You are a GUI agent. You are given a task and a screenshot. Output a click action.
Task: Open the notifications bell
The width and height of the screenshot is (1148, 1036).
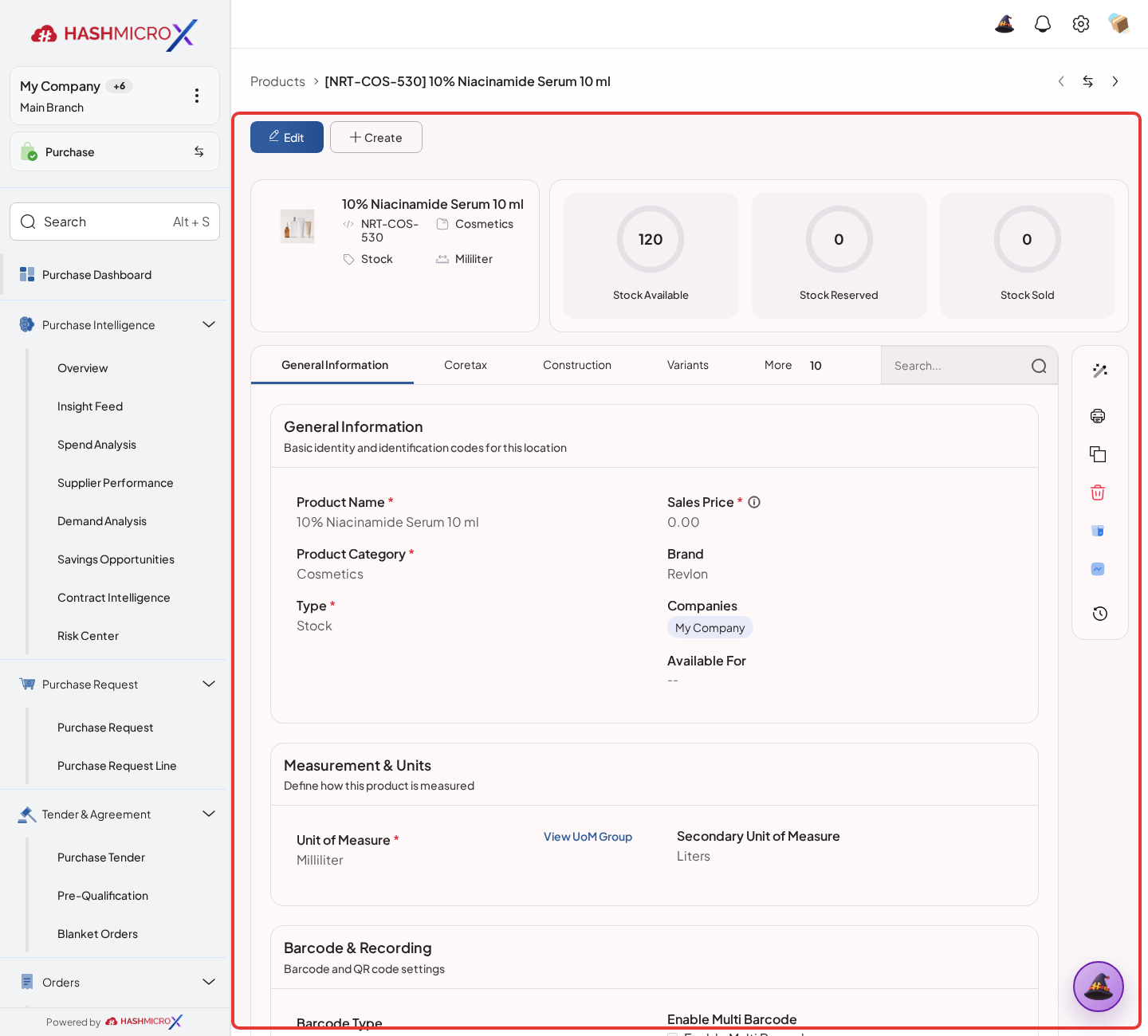pos(1043,24)
